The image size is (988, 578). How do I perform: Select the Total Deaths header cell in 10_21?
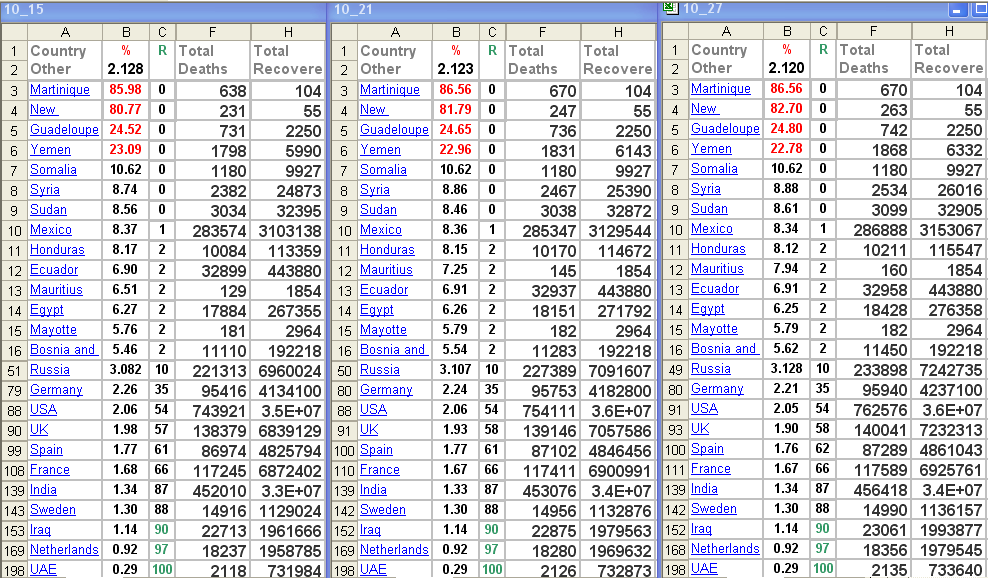point(543,60)
